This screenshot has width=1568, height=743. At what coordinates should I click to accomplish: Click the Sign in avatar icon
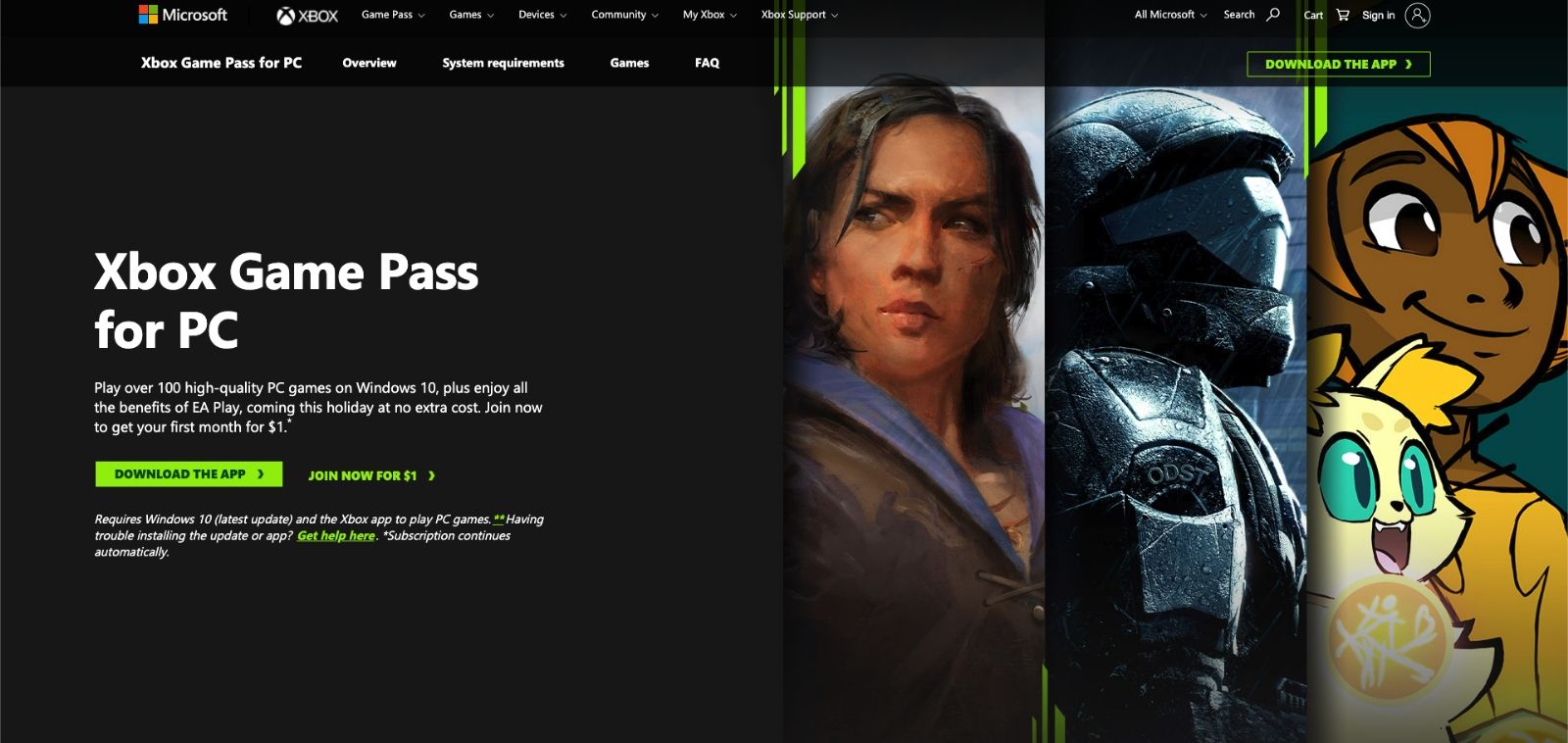pos(1417,15)
